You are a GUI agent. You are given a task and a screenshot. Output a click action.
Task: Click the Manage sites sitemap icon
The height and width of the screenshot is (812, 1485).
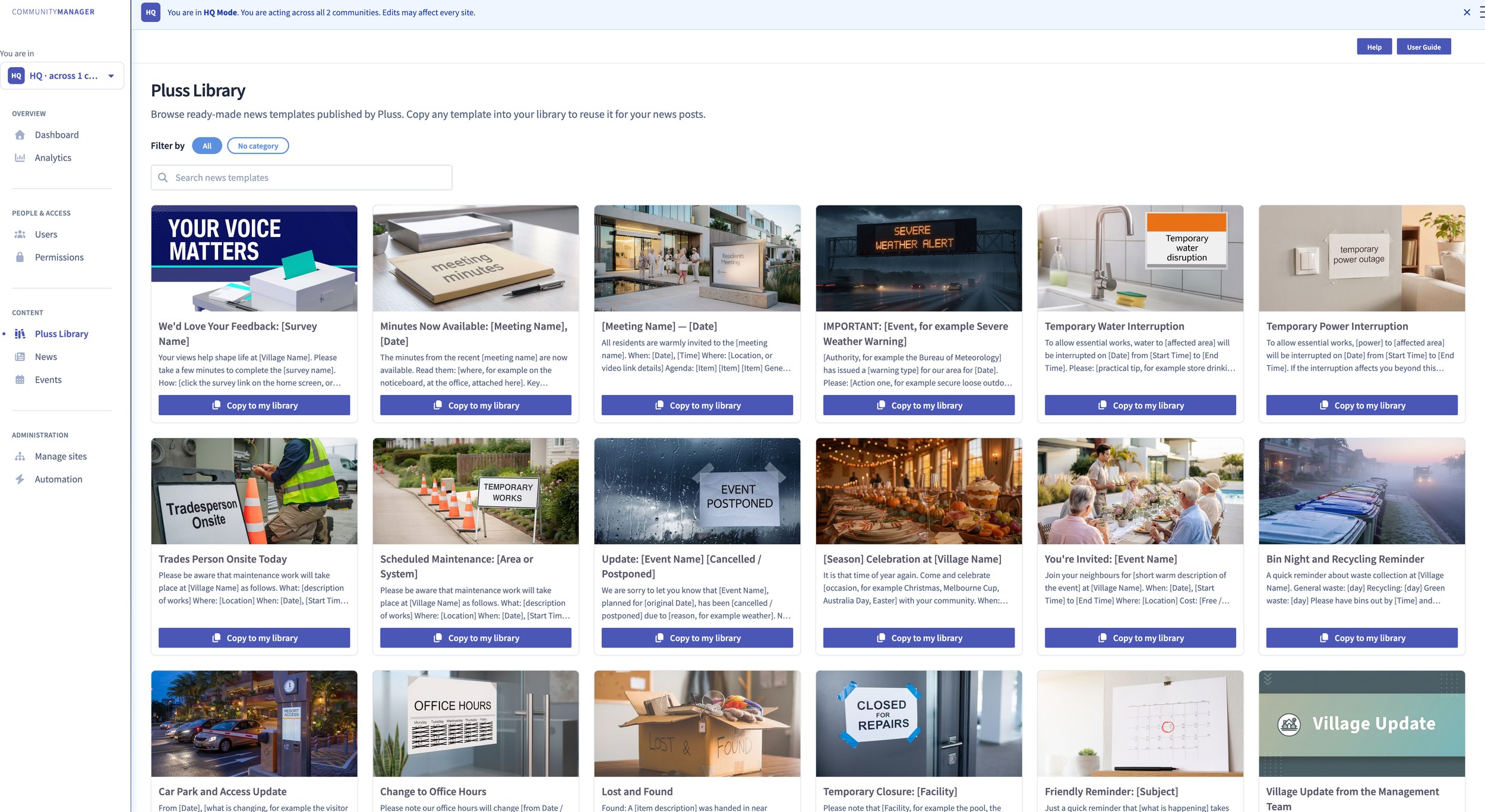click(x=20, y=456)
